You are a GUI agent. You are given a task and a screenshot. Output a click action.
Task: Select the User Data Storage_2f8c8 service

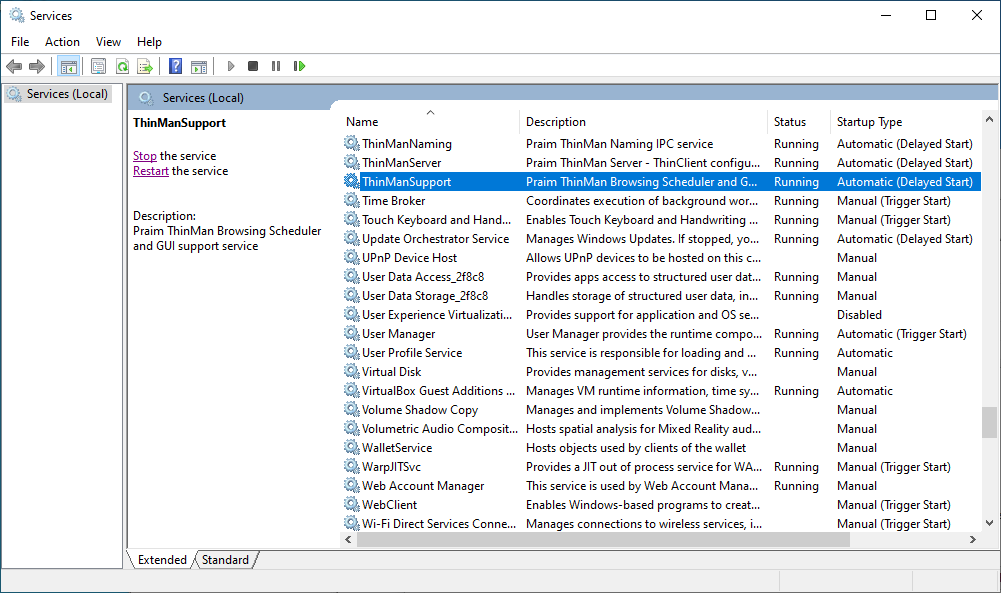[660, 296]
